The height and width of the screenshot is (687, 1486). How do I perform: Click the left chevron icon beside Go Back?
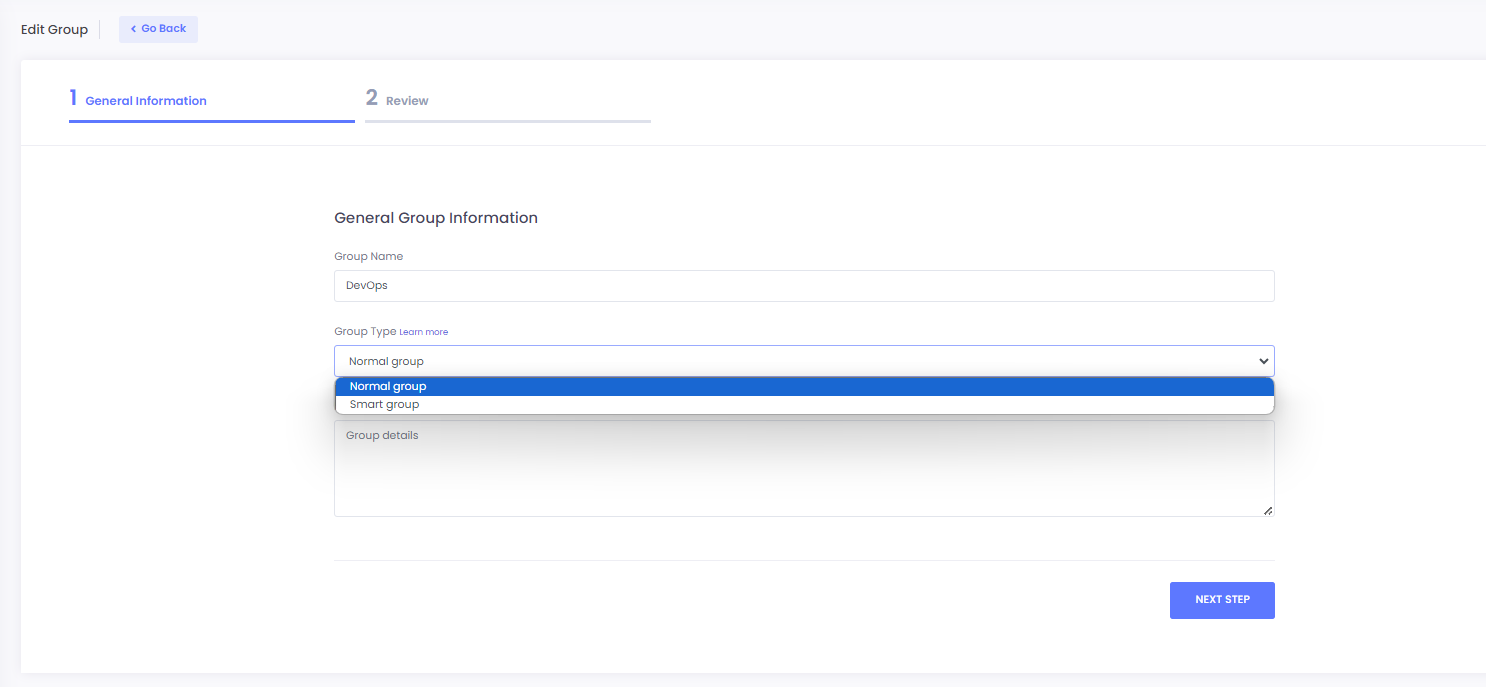point(133,29)
